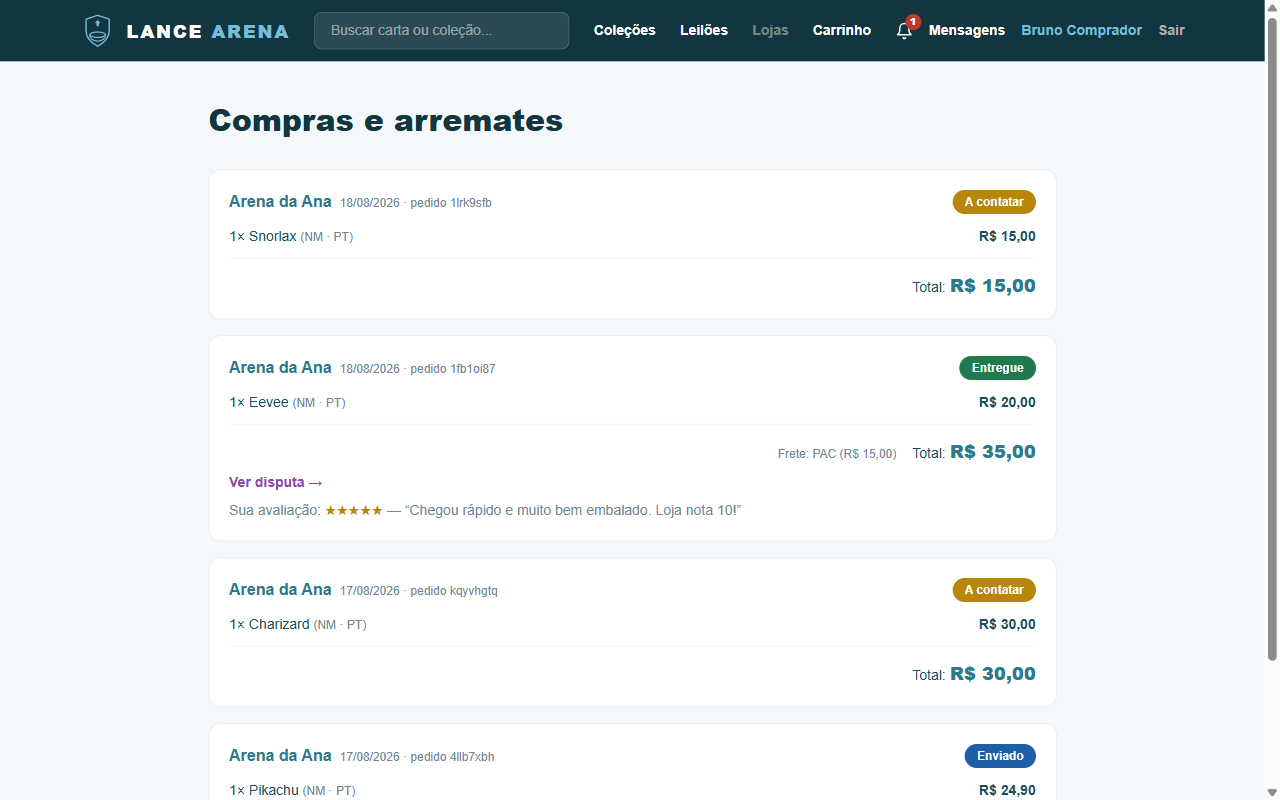This screenshot has height=800, width=1280.
Task: Click the Frete: PAC (R$ 15,00) text
Action: click(837, 454)
